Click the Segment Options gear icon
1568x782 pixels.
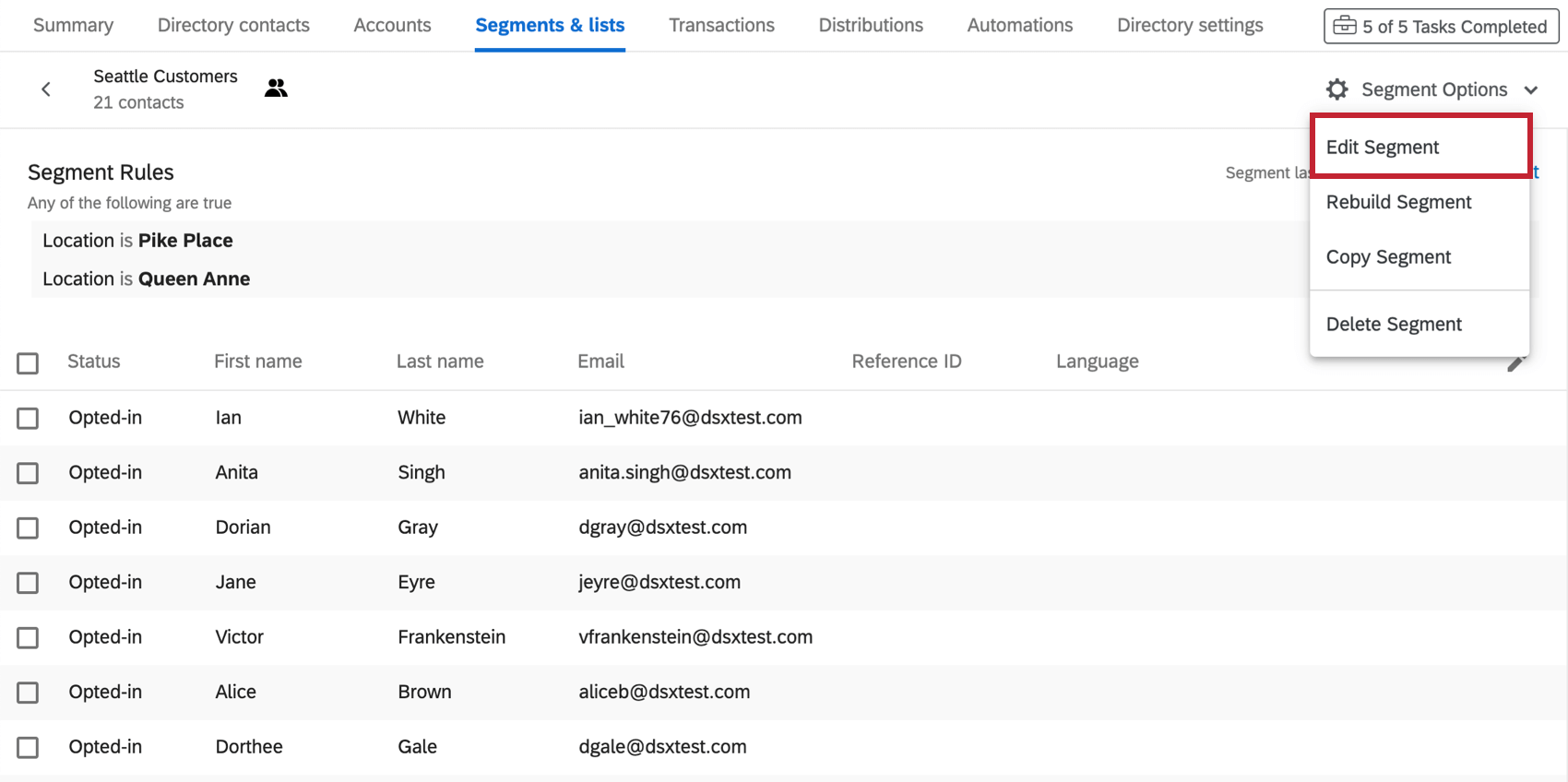[1336, 89]
